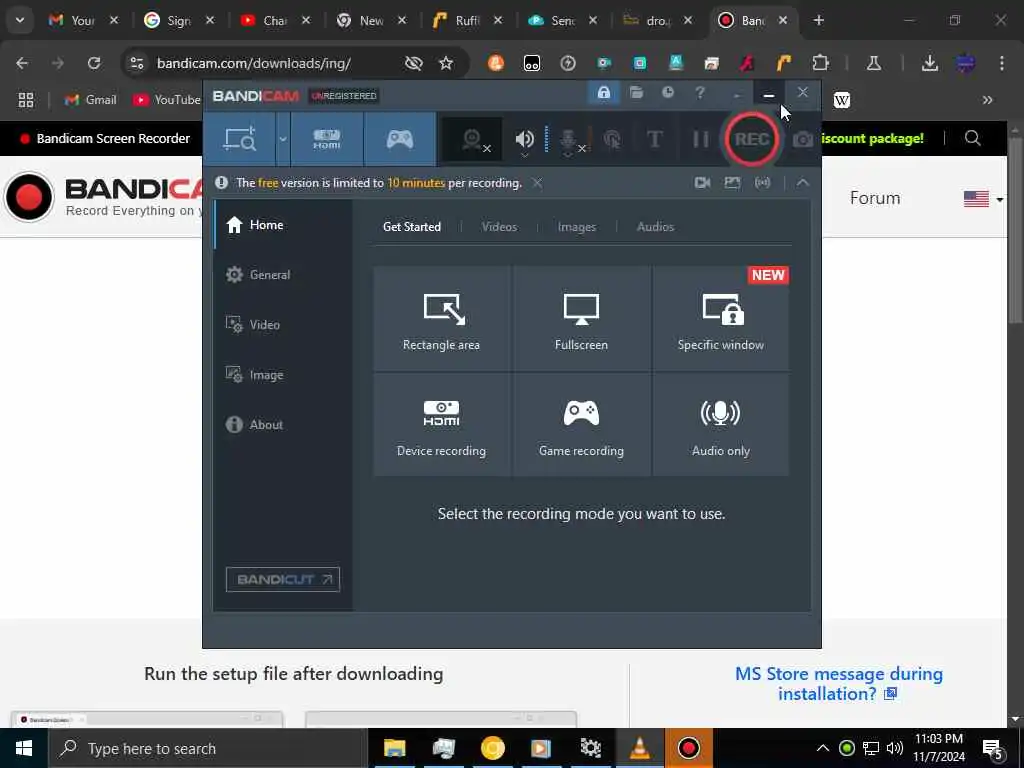
Task: Open the Gmail bookmark
Action: (91, 100)
